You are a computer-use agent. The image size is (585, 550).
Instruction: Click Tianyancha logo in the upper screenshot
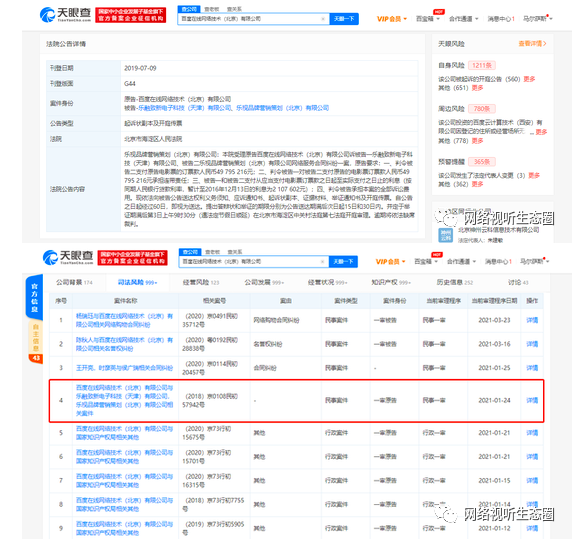pyautogui.click(x=65, y=15)
